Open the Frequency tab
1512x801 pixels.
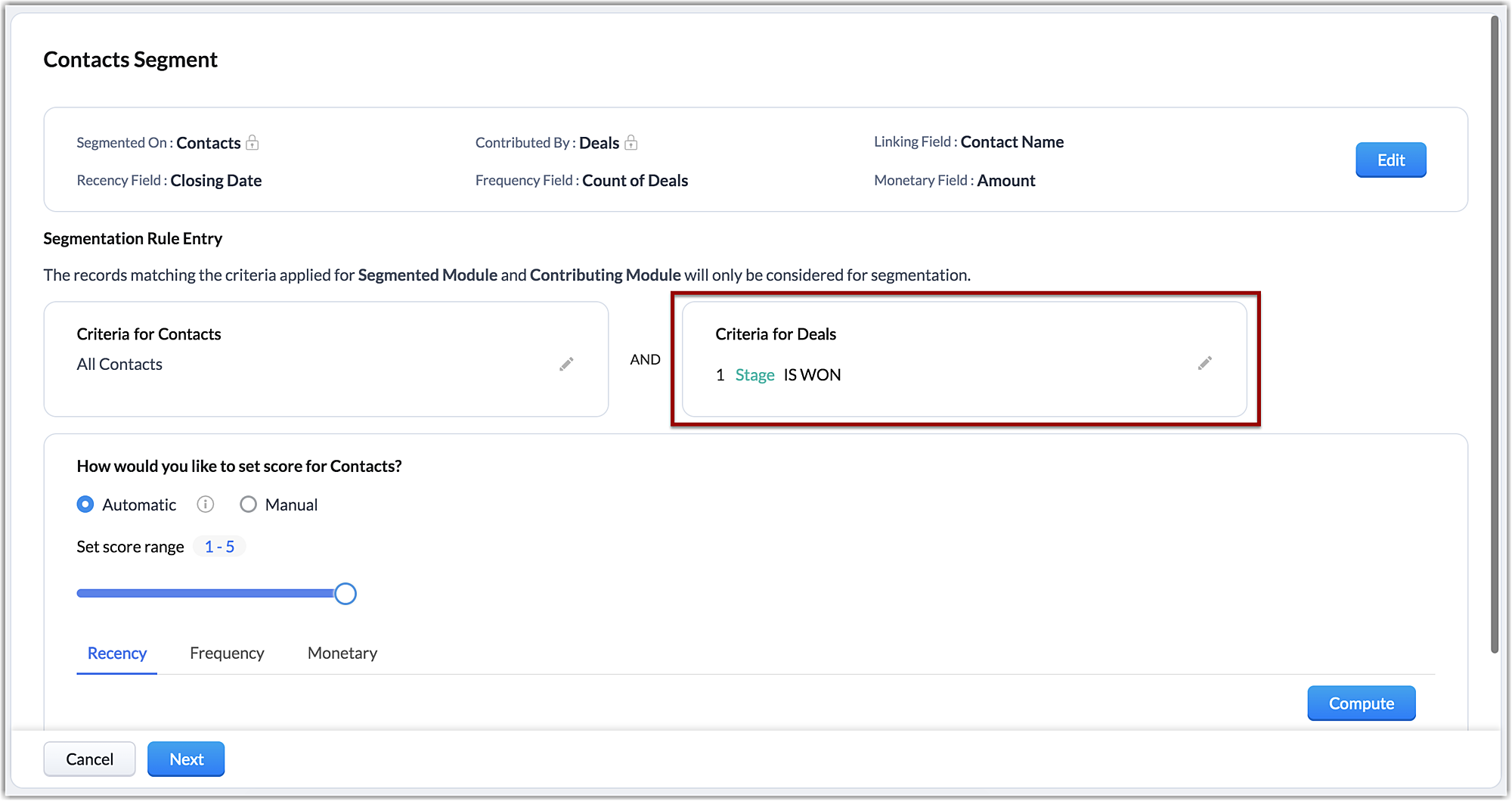click(x=227, y=654)
